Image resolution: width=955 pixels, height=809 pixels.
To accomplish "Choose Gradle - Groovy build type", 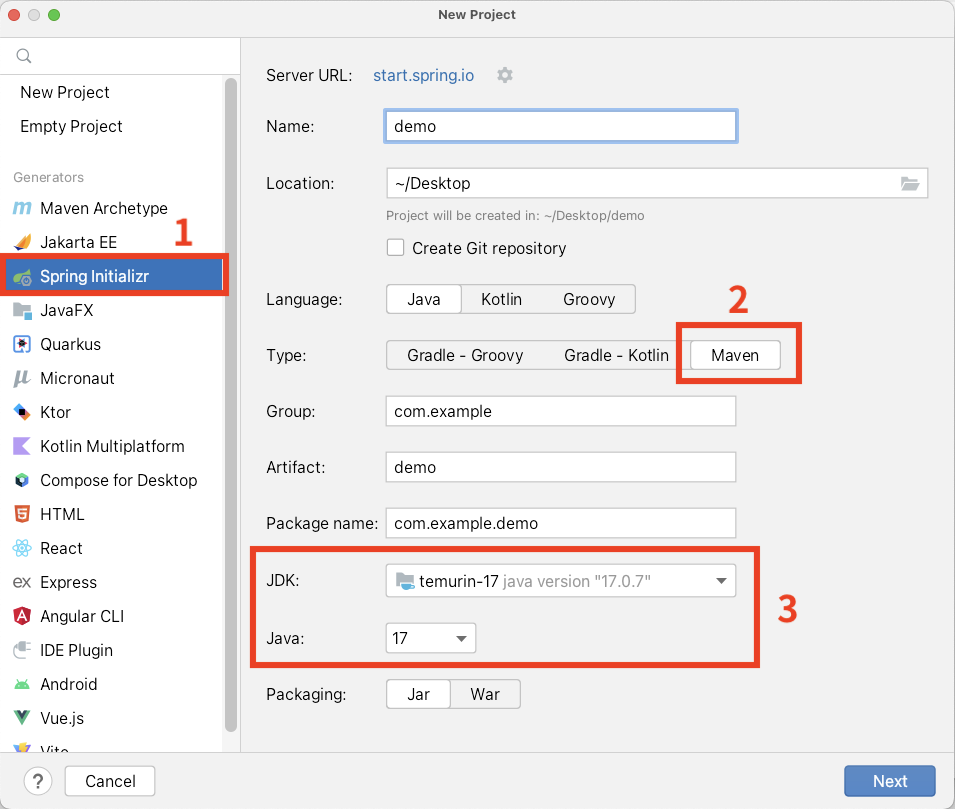I will pos(465,355).
